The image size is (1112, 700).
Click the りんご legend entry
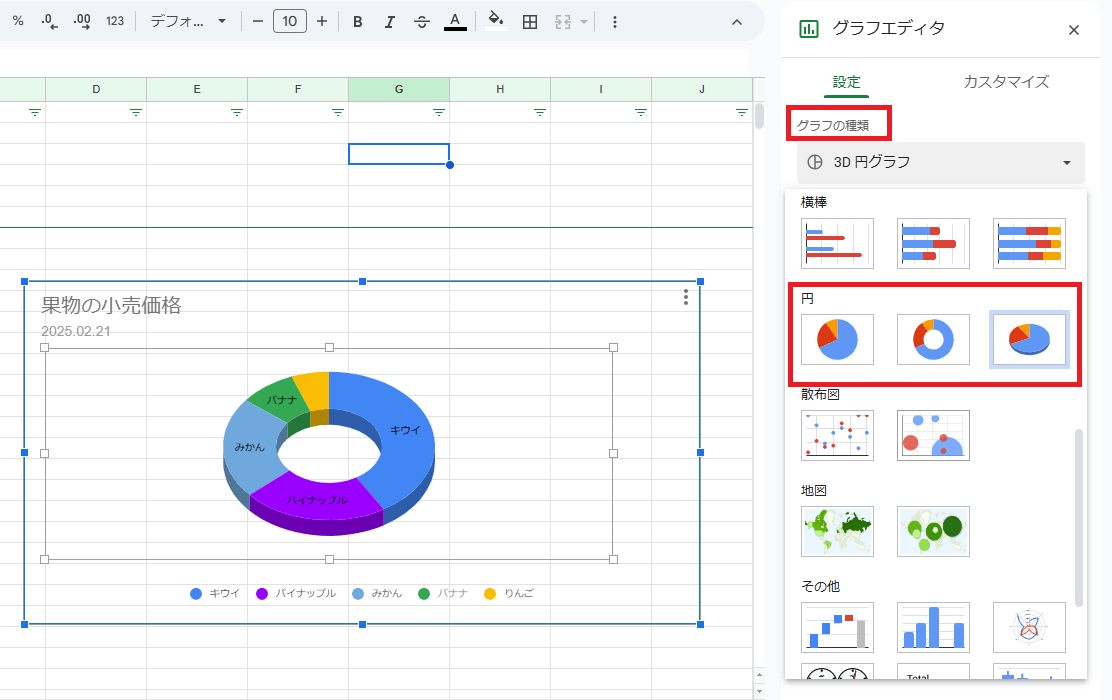click(509, 594)
